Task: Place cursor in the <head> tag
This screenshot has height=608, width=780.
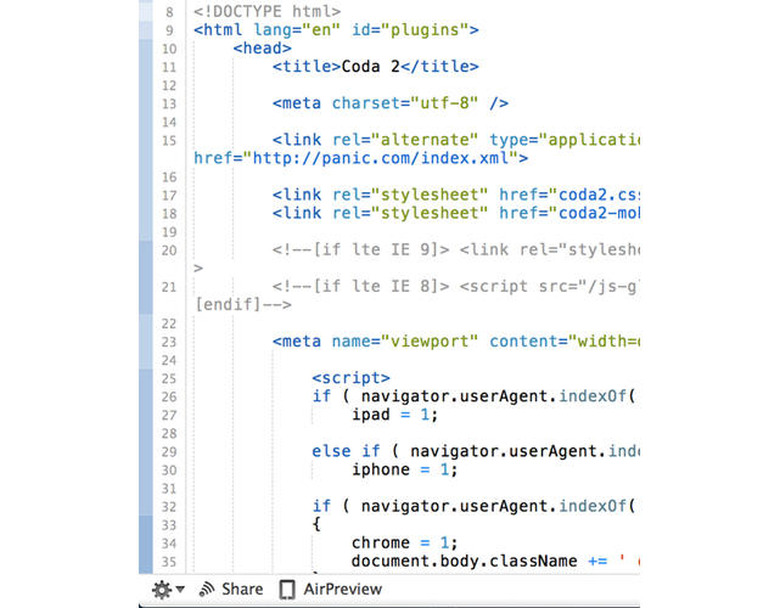Action: pyautogui.click(x=262, y=48)
